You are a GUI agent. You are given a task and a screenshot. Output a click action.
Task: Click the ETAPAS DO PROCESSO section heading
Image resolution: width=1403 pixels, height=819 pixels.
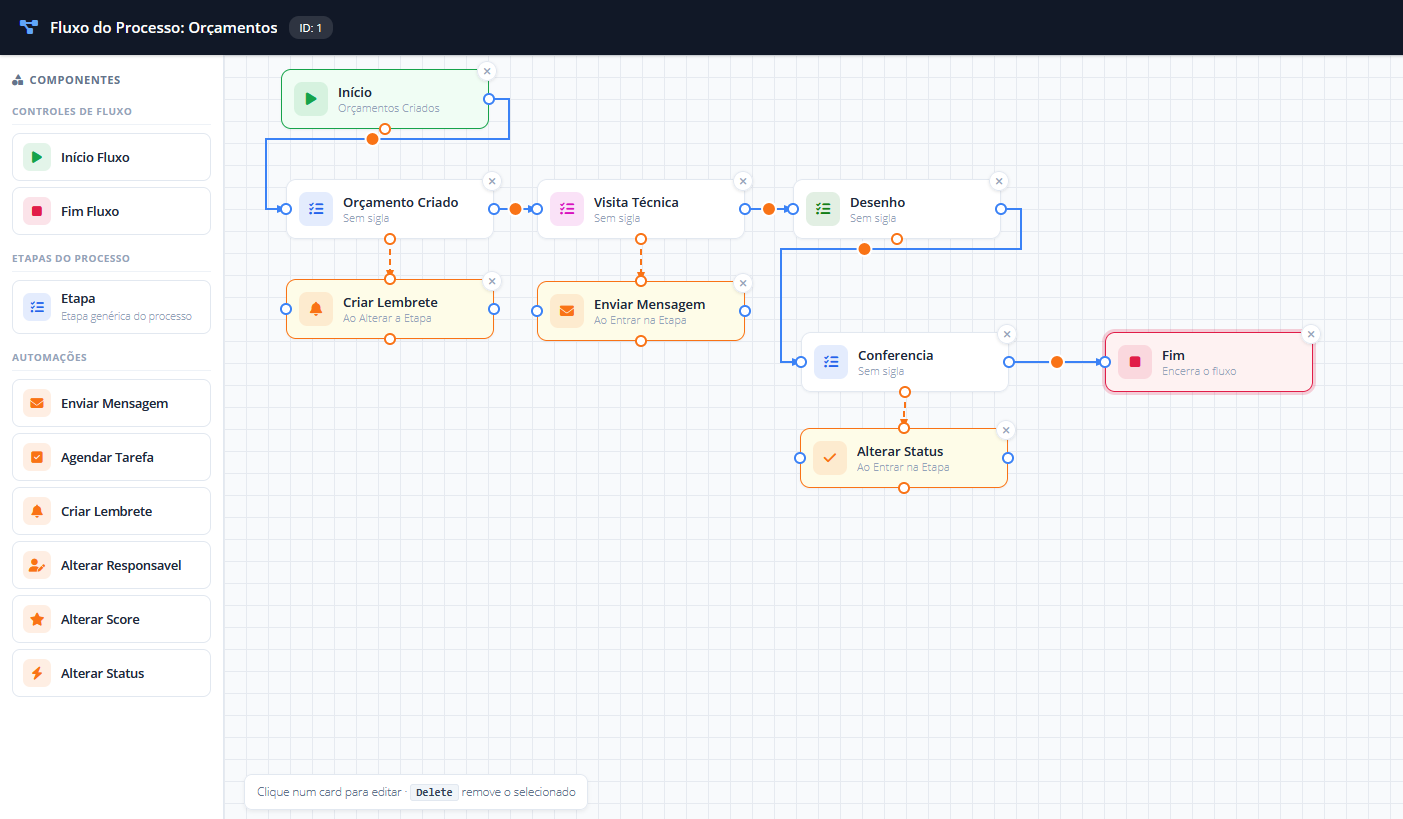71,258
